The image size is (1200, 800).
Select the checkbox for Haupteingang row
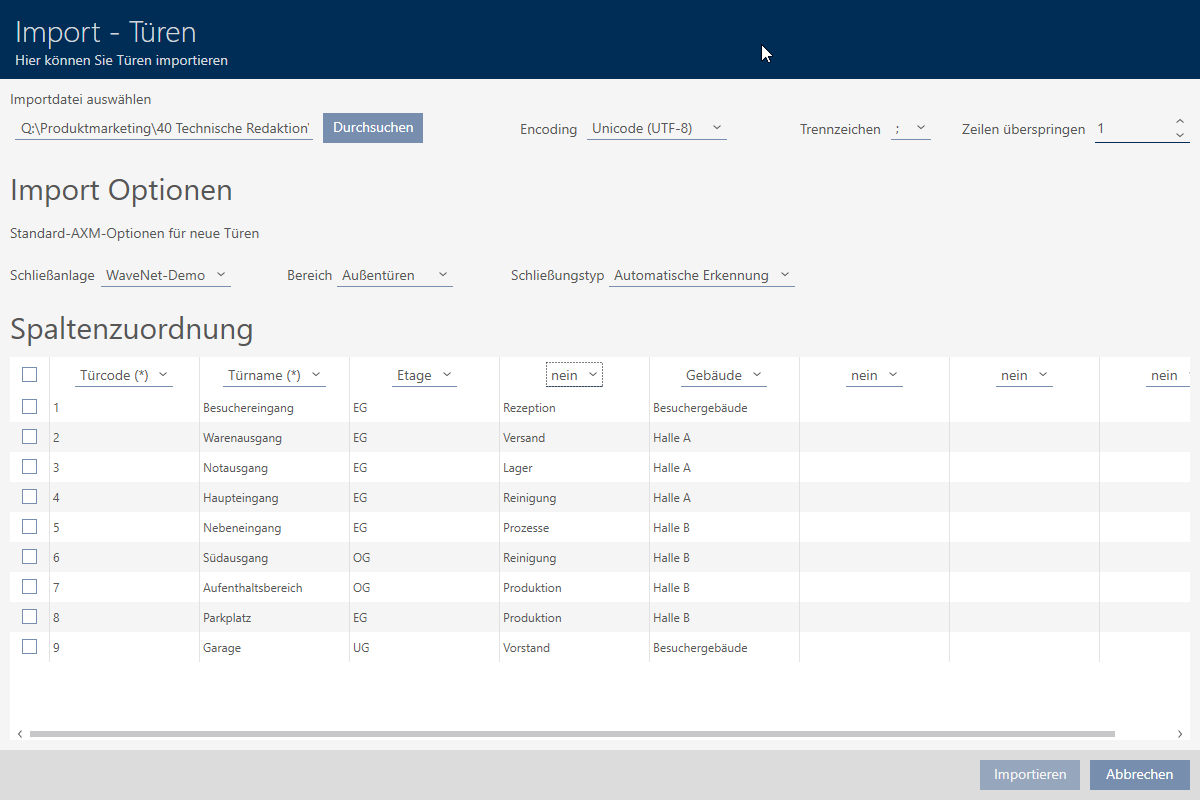pos(29,497)
